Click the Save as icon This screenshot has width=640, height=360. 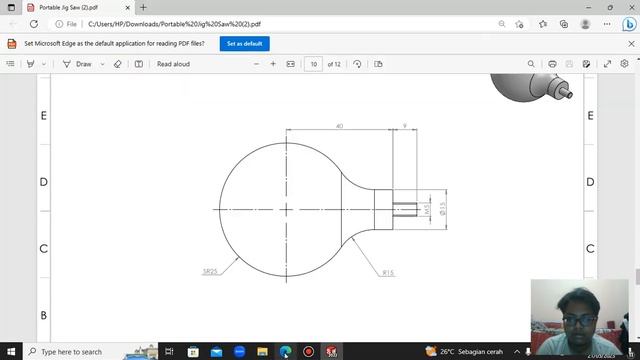click(x=586, y=64)
